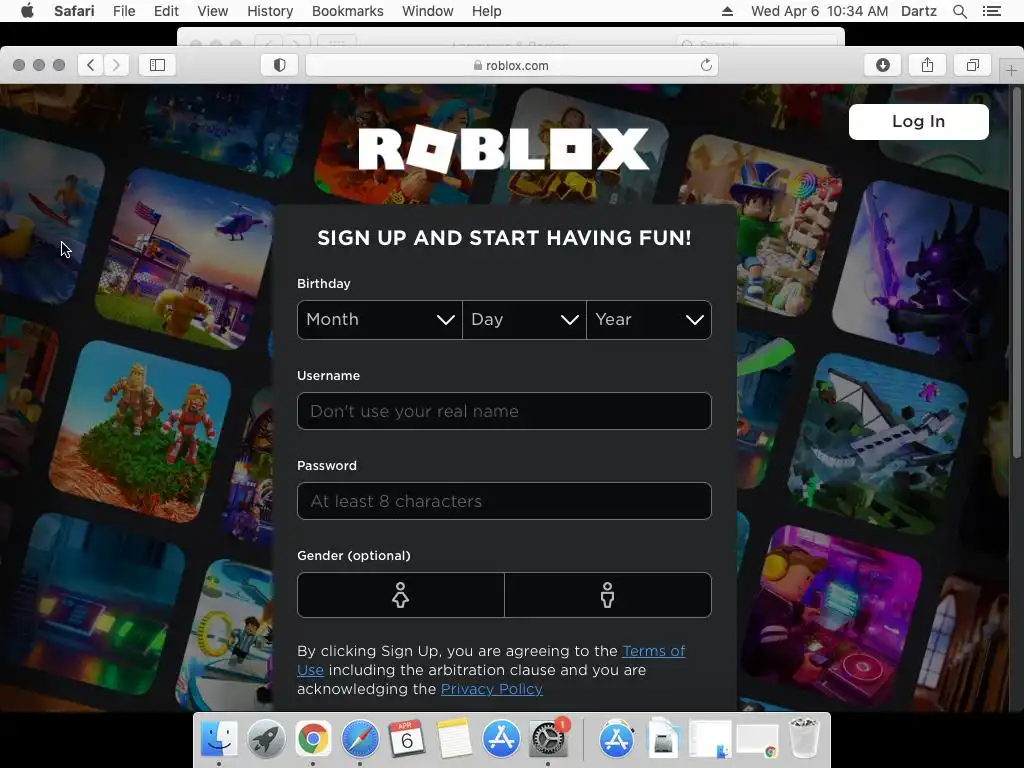Open the Safari menu
This screenshot has width=1024, height=768.
click(74, 11)
